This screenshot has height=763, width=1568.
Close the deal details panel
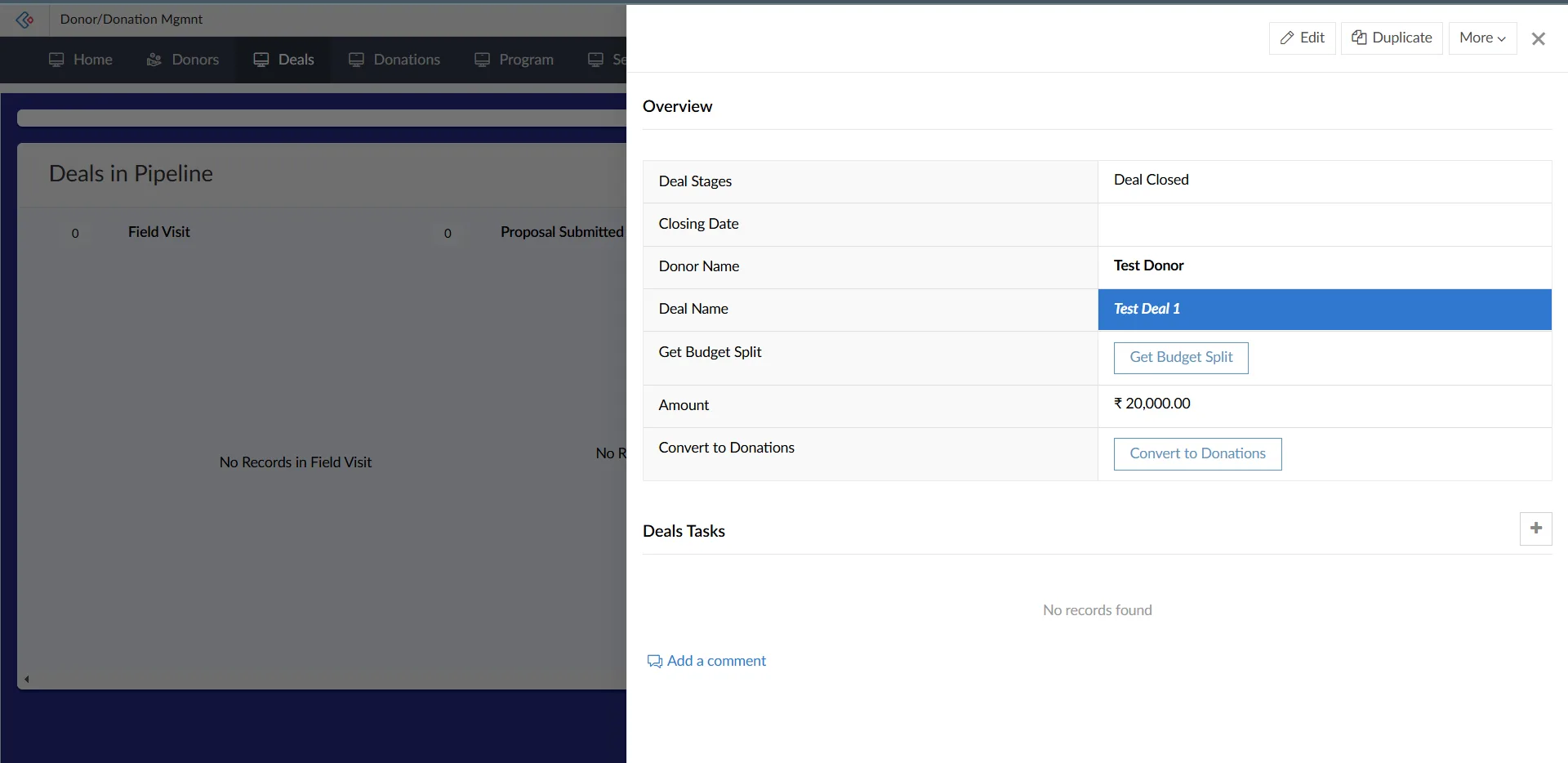(1539, 38)
